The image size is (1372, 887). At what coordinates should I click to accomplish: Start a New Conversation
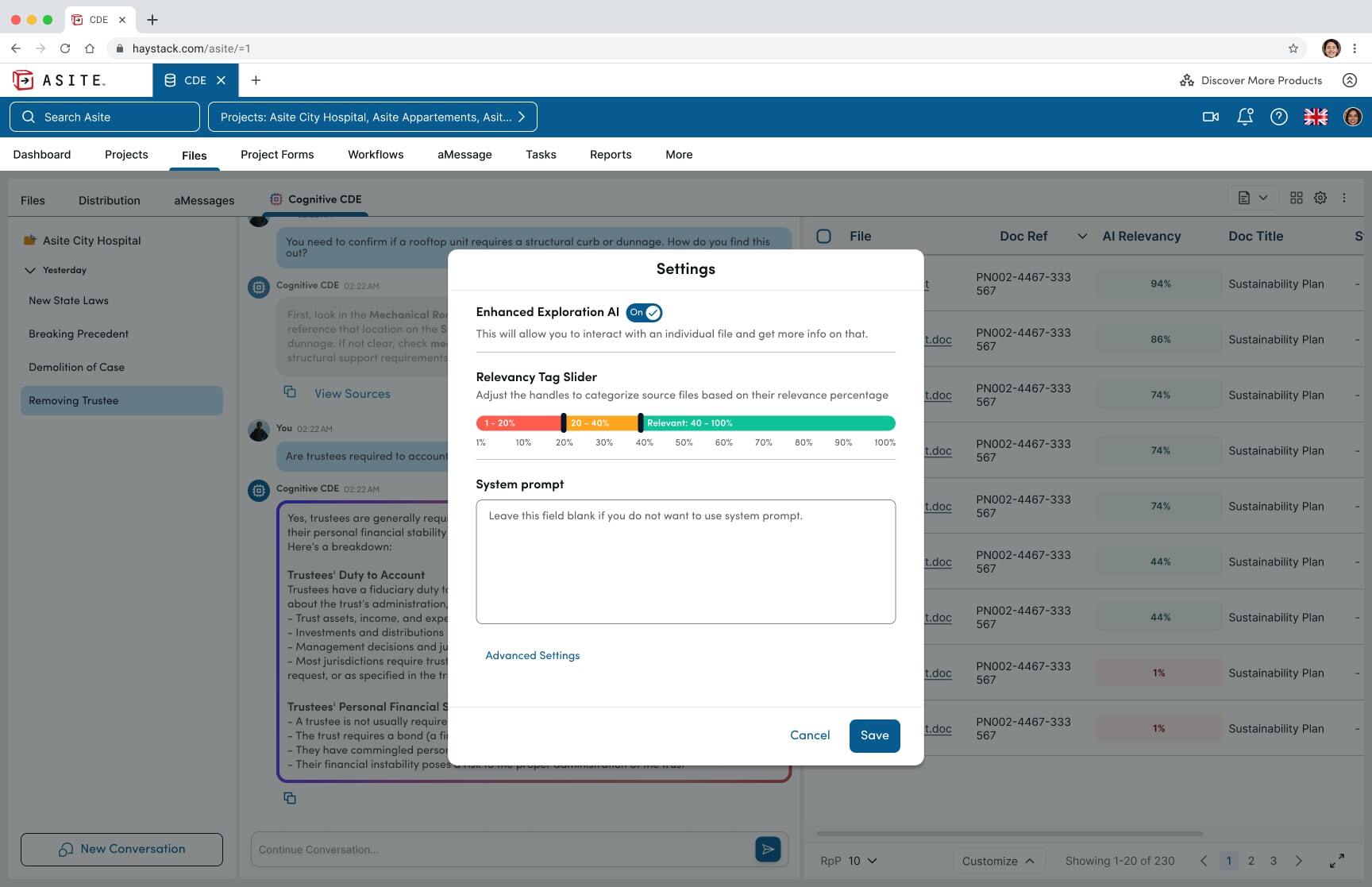121,850
